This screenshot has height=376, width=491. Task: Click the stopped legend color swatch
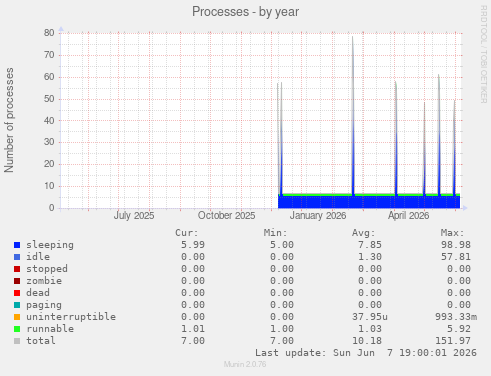pyautogui.click(x=17, y=269)
